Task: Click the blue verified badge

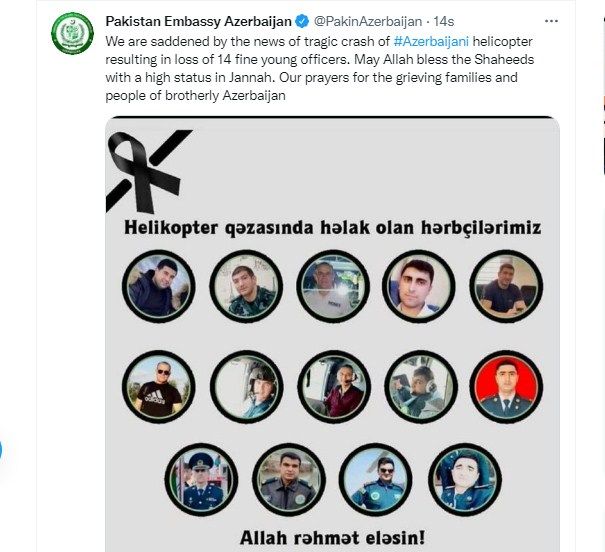Action: [x=302, y=21]
